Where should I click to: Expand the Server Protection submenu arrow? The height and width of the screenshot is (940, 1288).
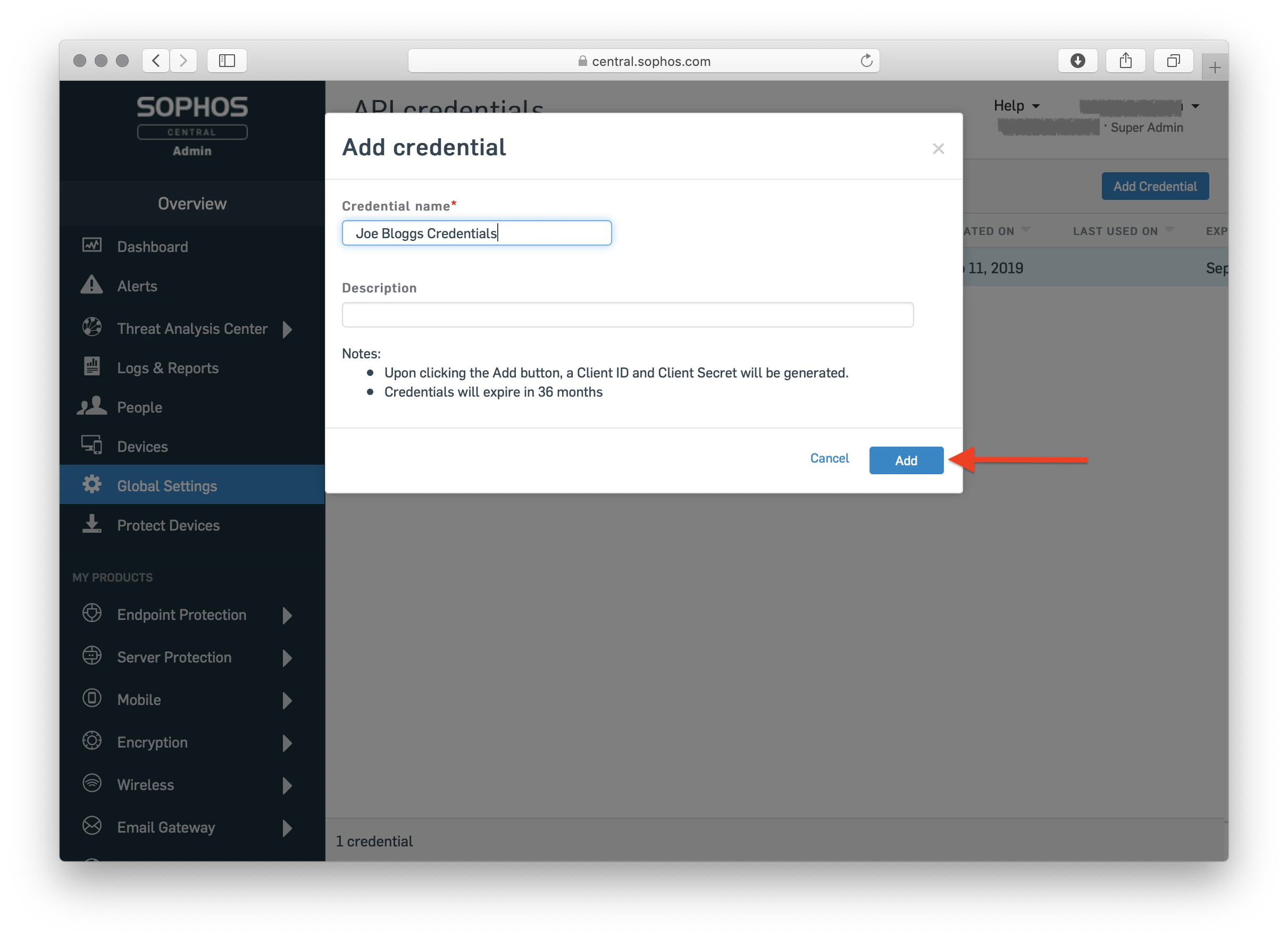pos(287,658)
